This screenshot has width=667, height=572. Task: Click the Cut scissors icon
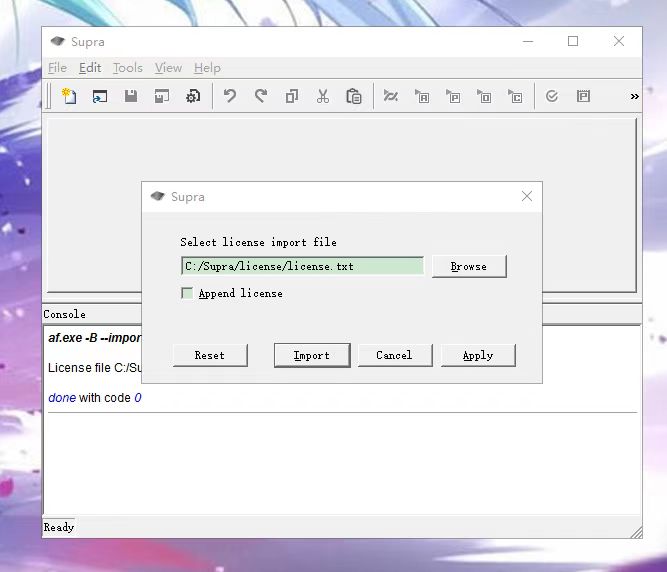323,97
